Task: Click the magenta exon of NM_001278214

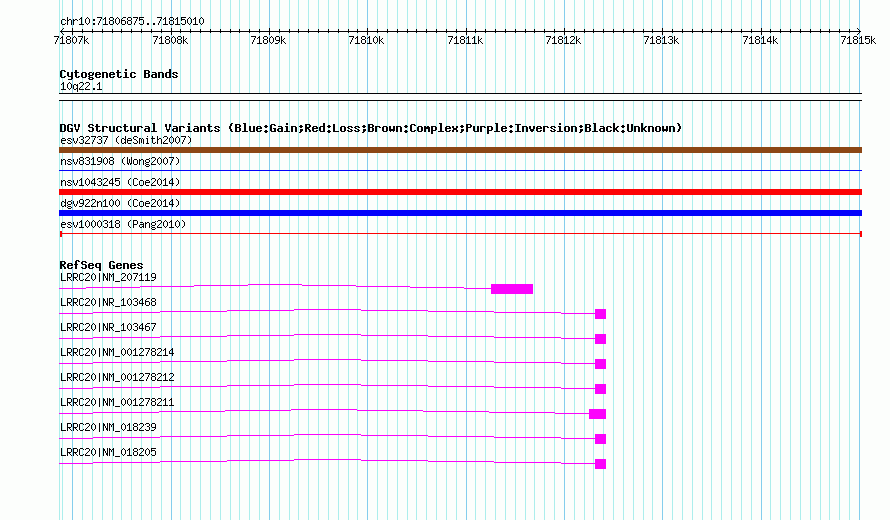Action: [601, 364]
